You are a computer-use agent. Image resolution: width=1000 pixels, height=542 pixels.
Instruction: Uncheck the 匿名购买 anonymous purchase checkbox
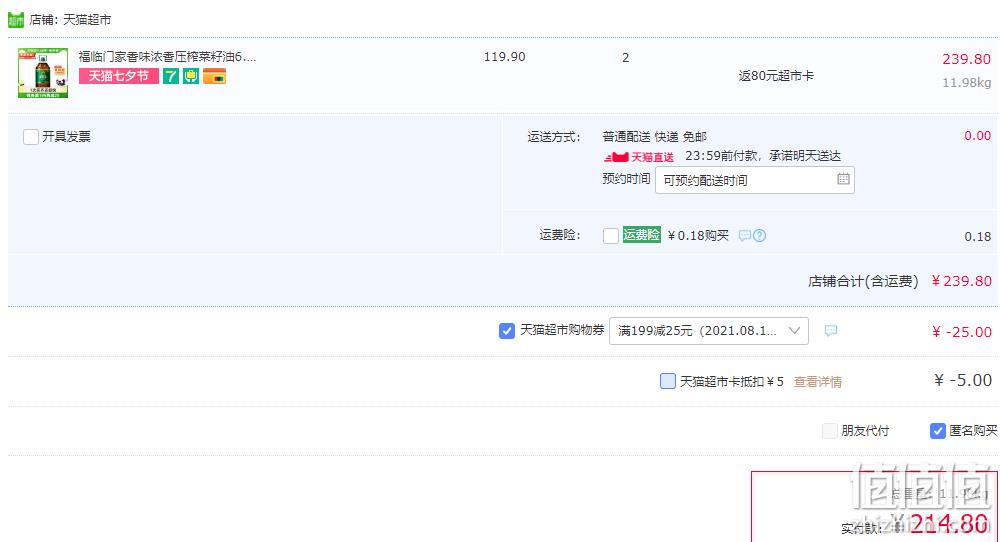937,431
